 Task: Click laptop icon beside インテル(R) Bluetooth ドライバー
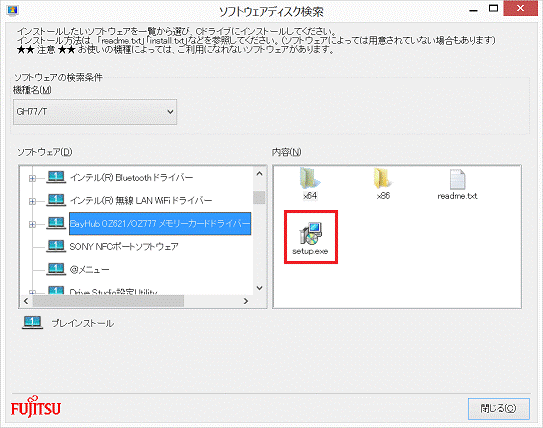[56, 177]
